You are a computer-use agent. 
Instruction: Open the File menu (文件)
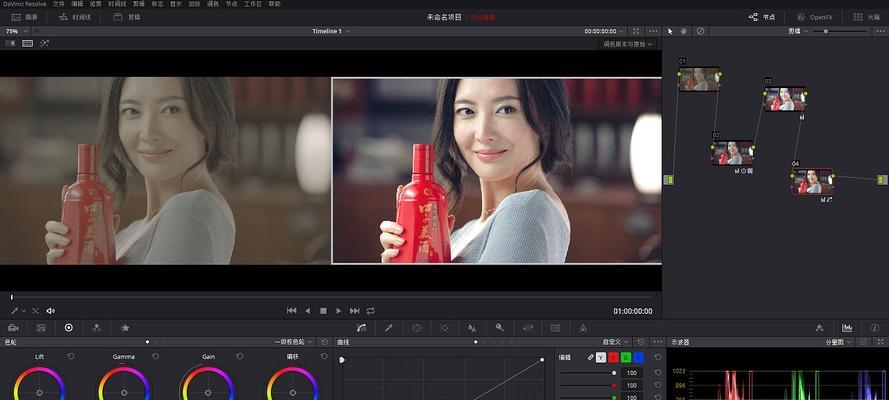pos(58,3)
